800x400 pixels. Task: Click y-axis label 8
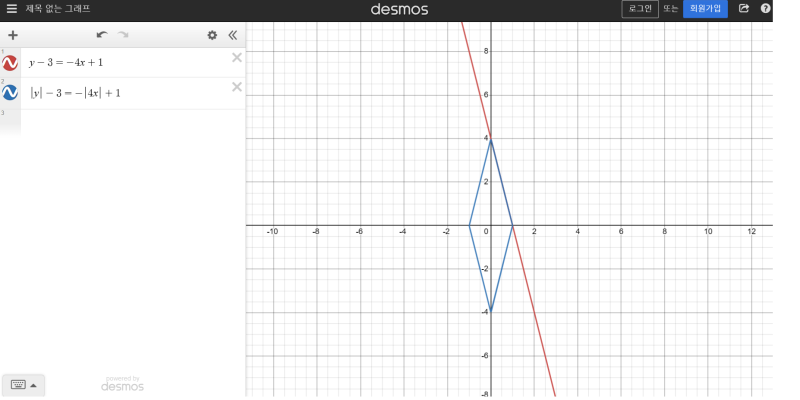point(486,51)
